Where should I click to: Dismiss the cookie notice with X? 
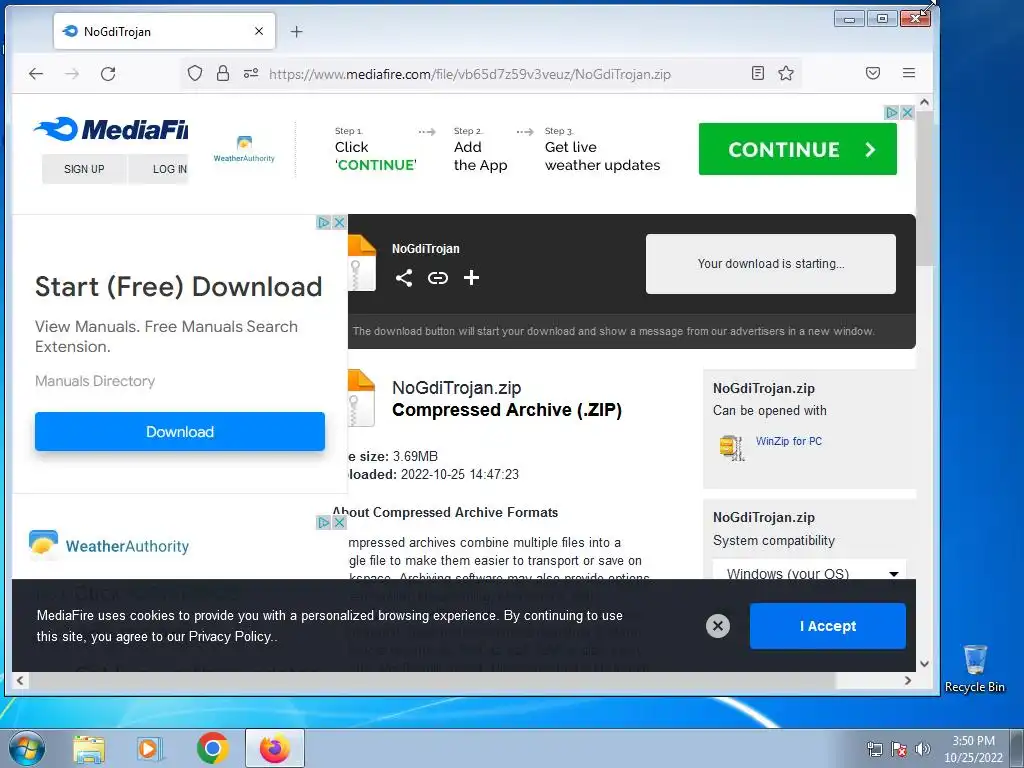click(x=718, y=626)
